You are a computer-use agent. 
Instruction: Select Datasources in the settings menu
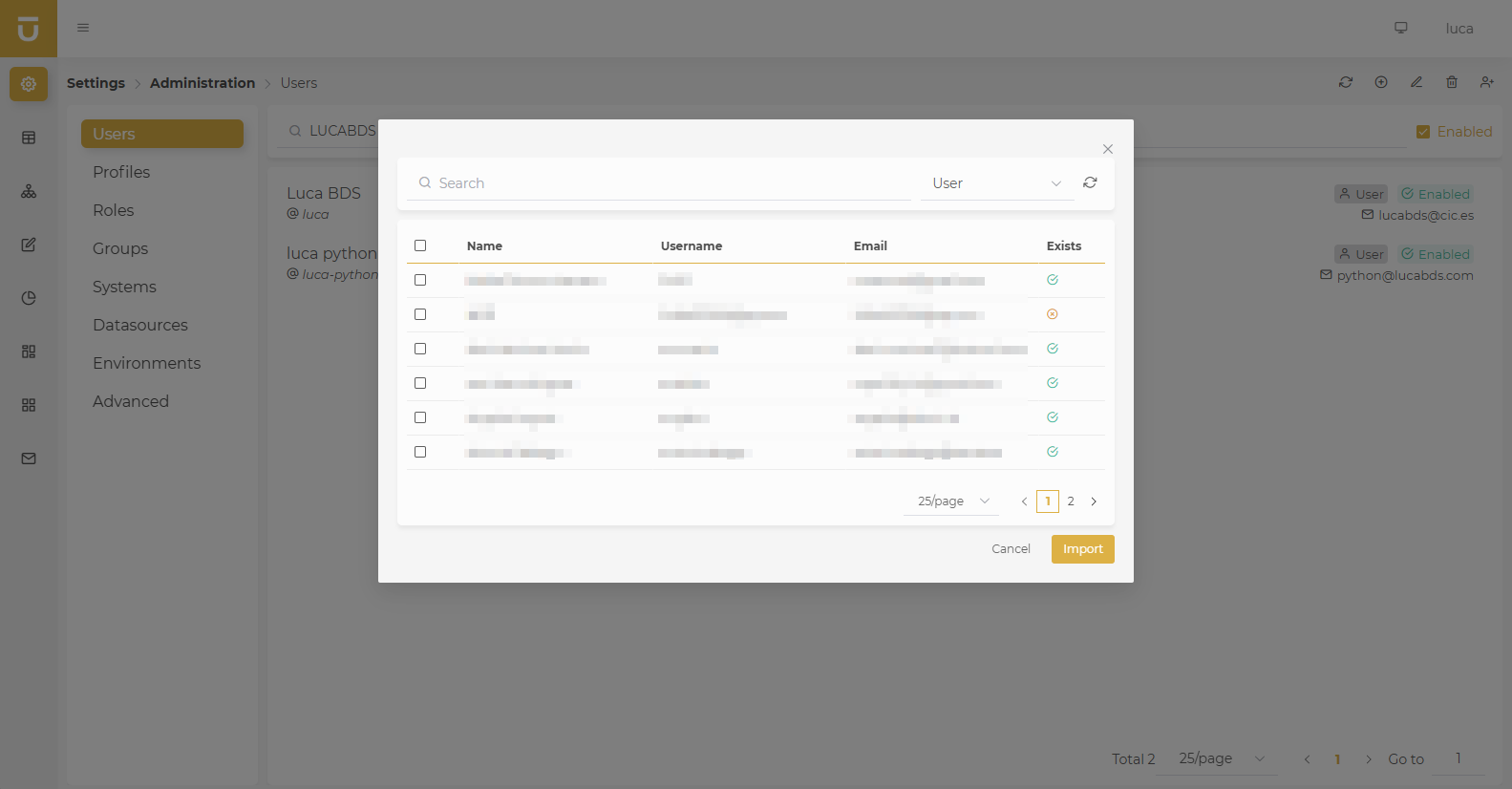pos(140,325)
